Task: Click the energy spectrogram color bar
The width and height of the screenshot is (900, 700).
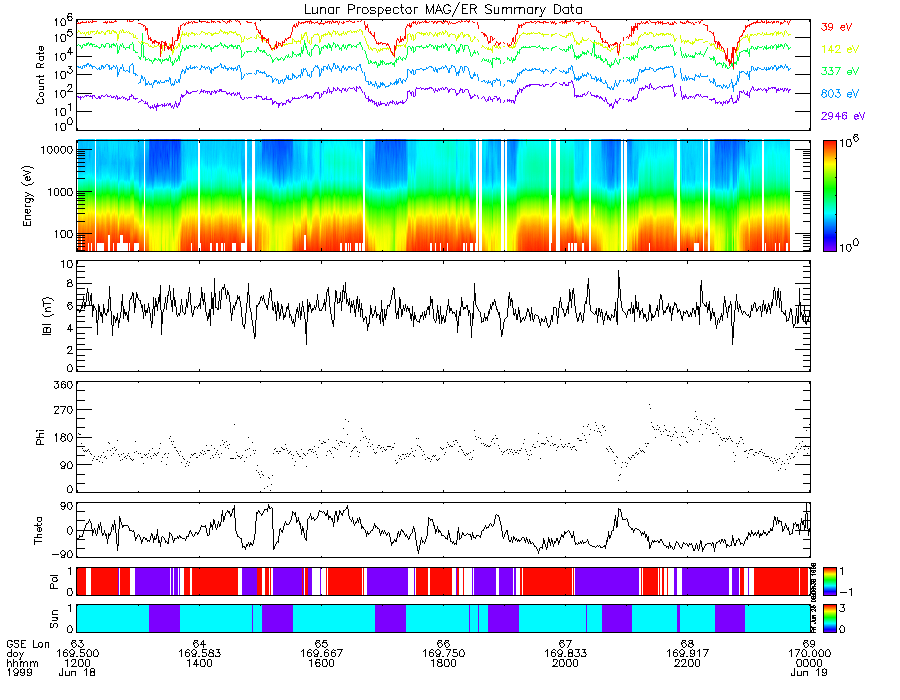Action: pos(829,196)
